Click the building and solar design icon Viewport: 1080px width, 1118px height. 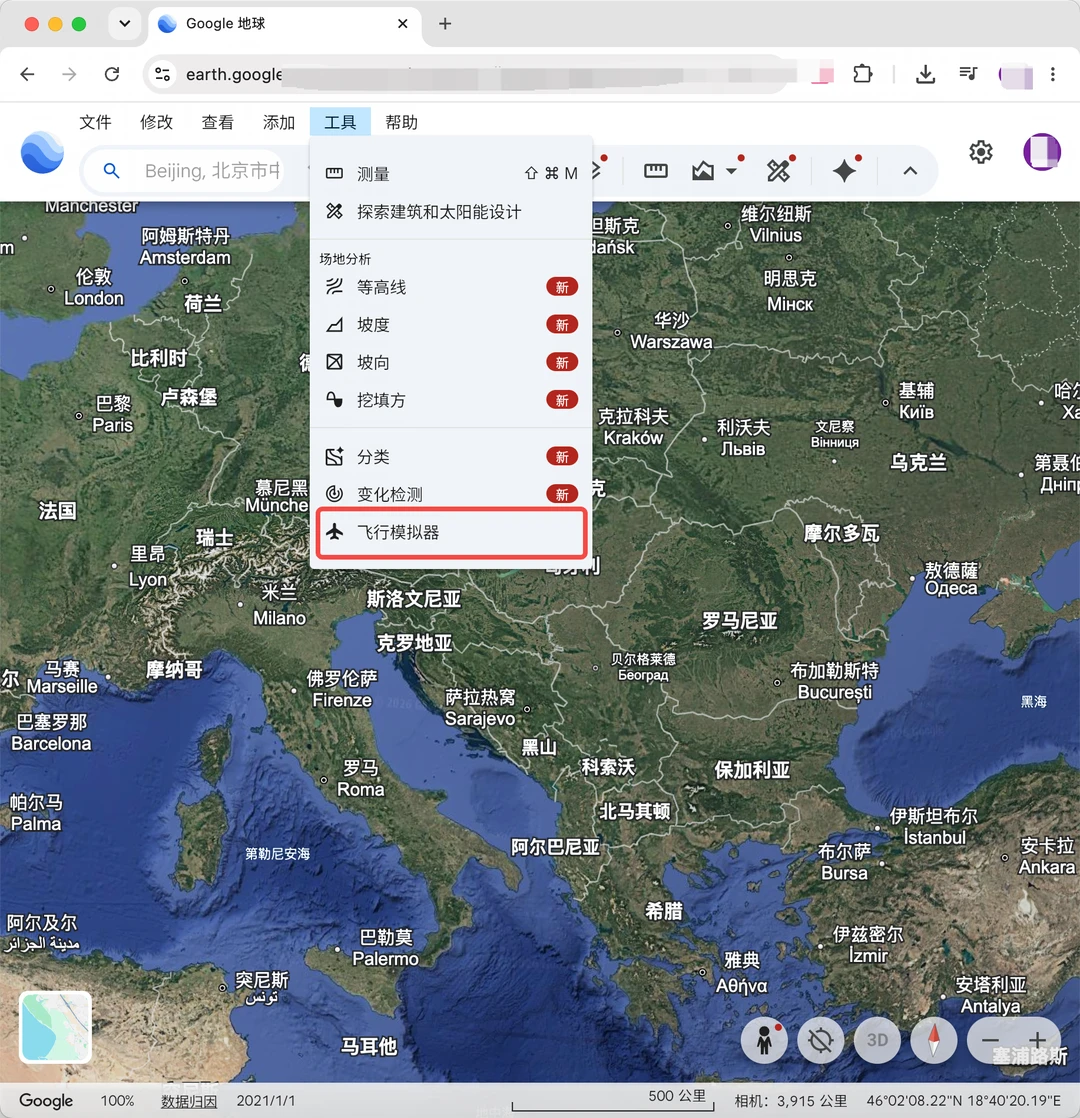click(x=778, y=170)
